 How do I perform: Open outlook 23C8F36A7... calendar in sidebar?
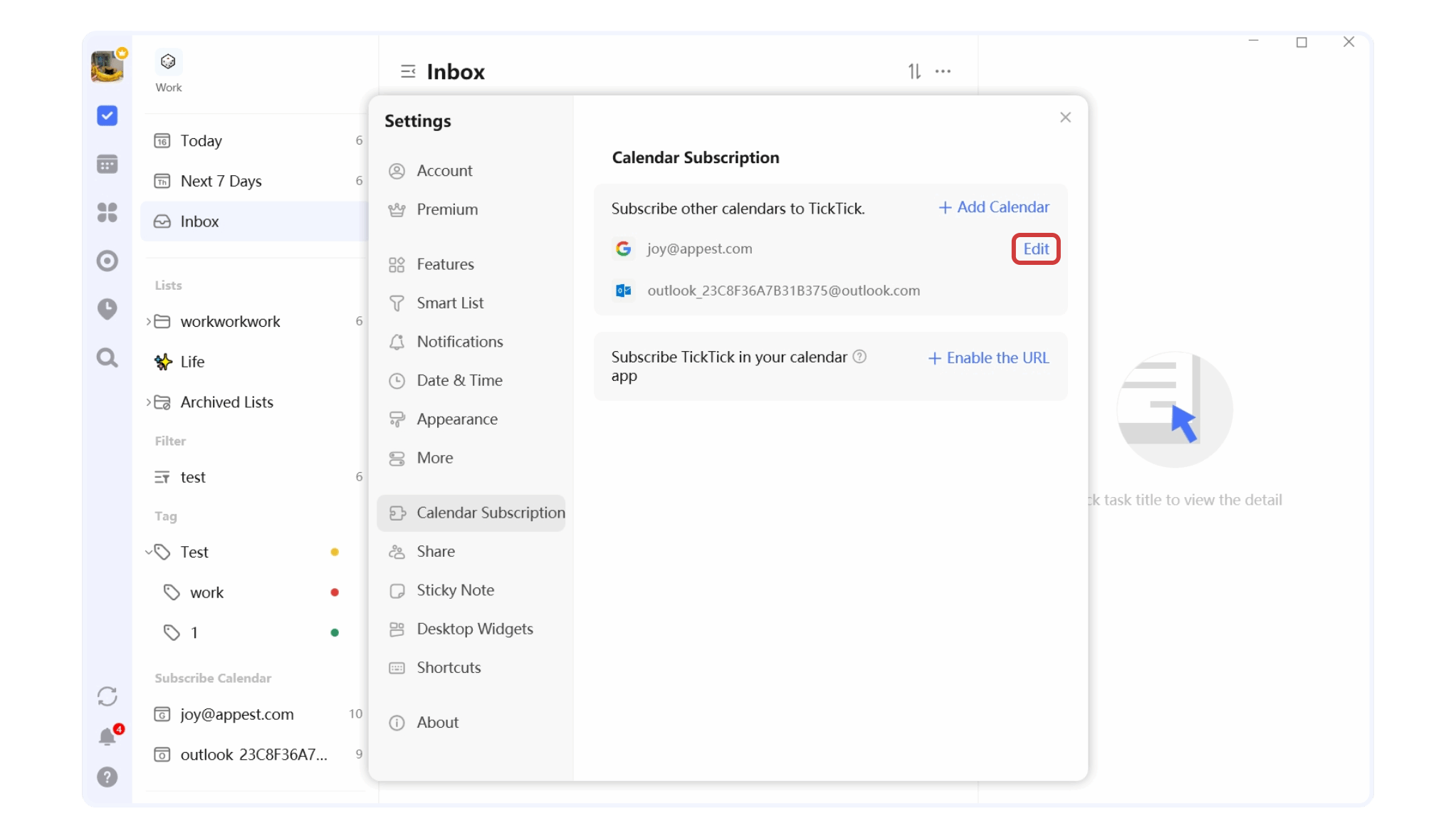coord(254,755)
